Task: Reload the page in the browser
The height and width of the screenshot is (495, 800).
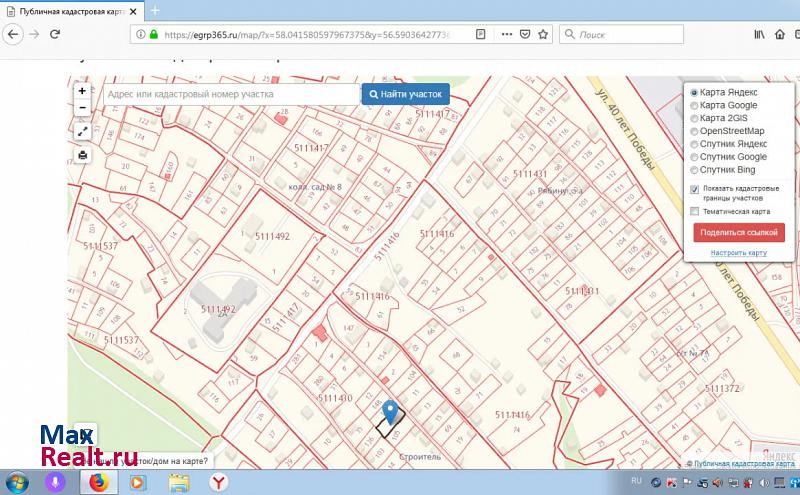Action: point(54,34)
